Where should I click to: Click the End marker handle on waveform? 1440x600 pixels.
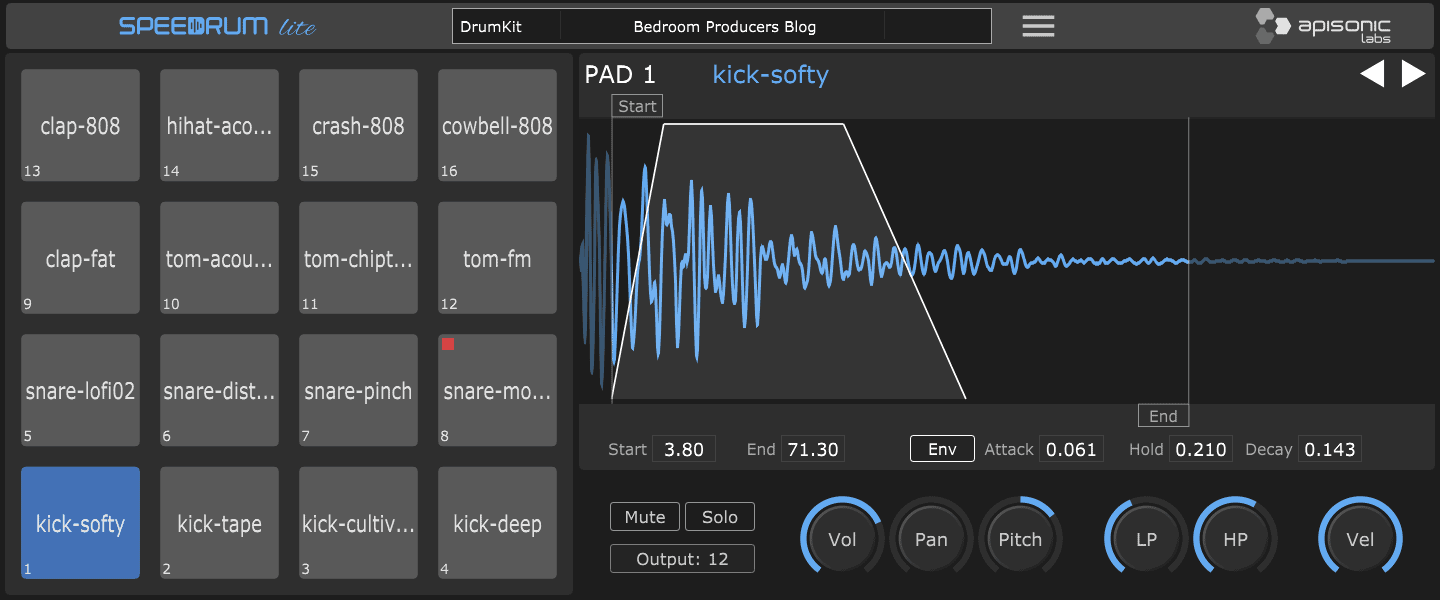(x=1163, y=416)
